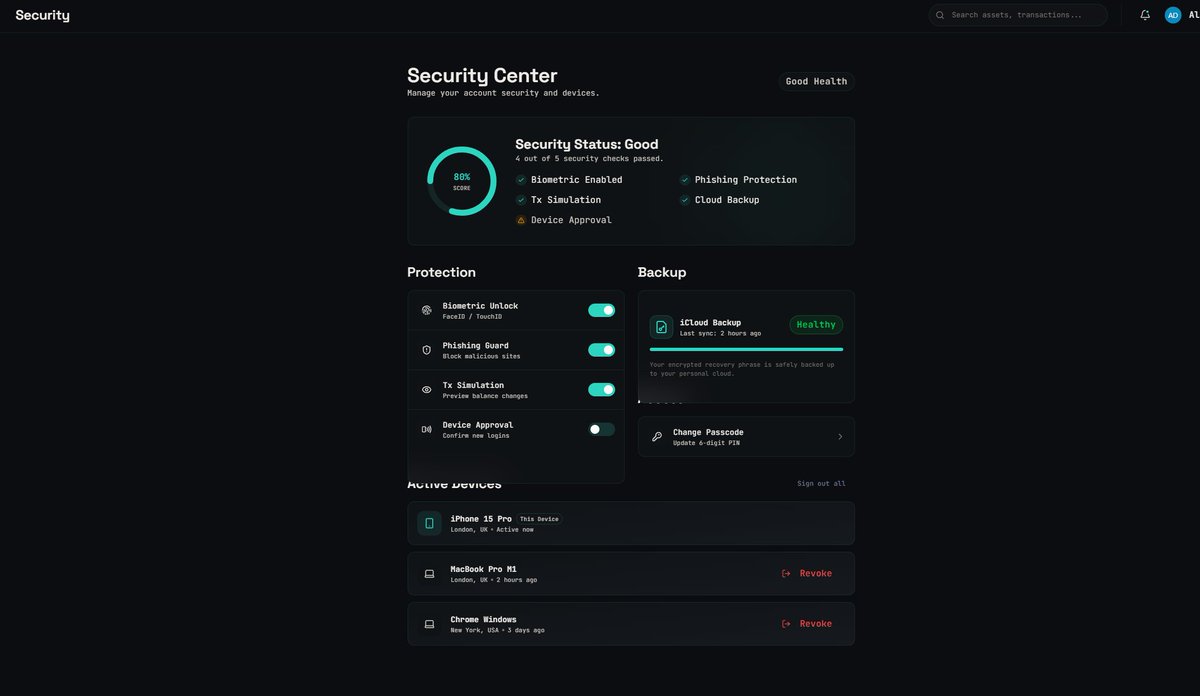
Task: Click the Sign out all link
Action: point(821,484)
